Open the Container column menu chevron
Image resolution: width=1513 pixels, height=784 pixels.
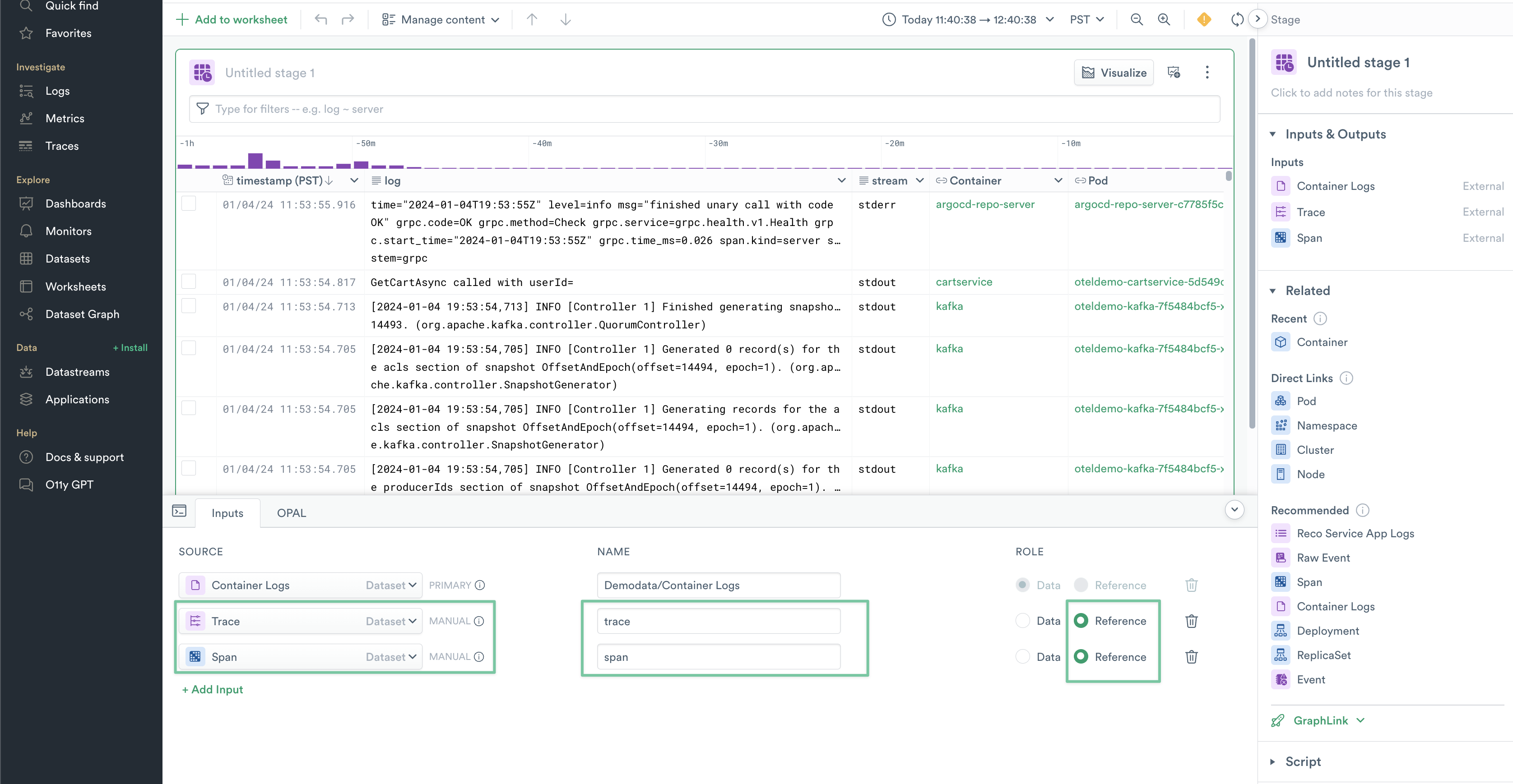pyautogui.click(x=1058, y=181)
